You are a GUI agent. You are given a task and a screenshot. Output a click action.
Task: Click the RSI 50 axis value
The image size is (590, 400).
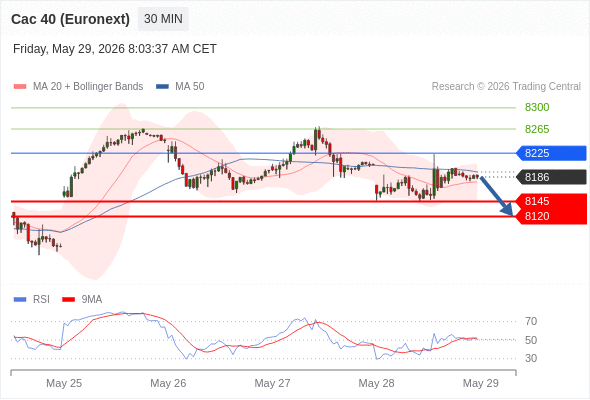click(x=531, y=340)
